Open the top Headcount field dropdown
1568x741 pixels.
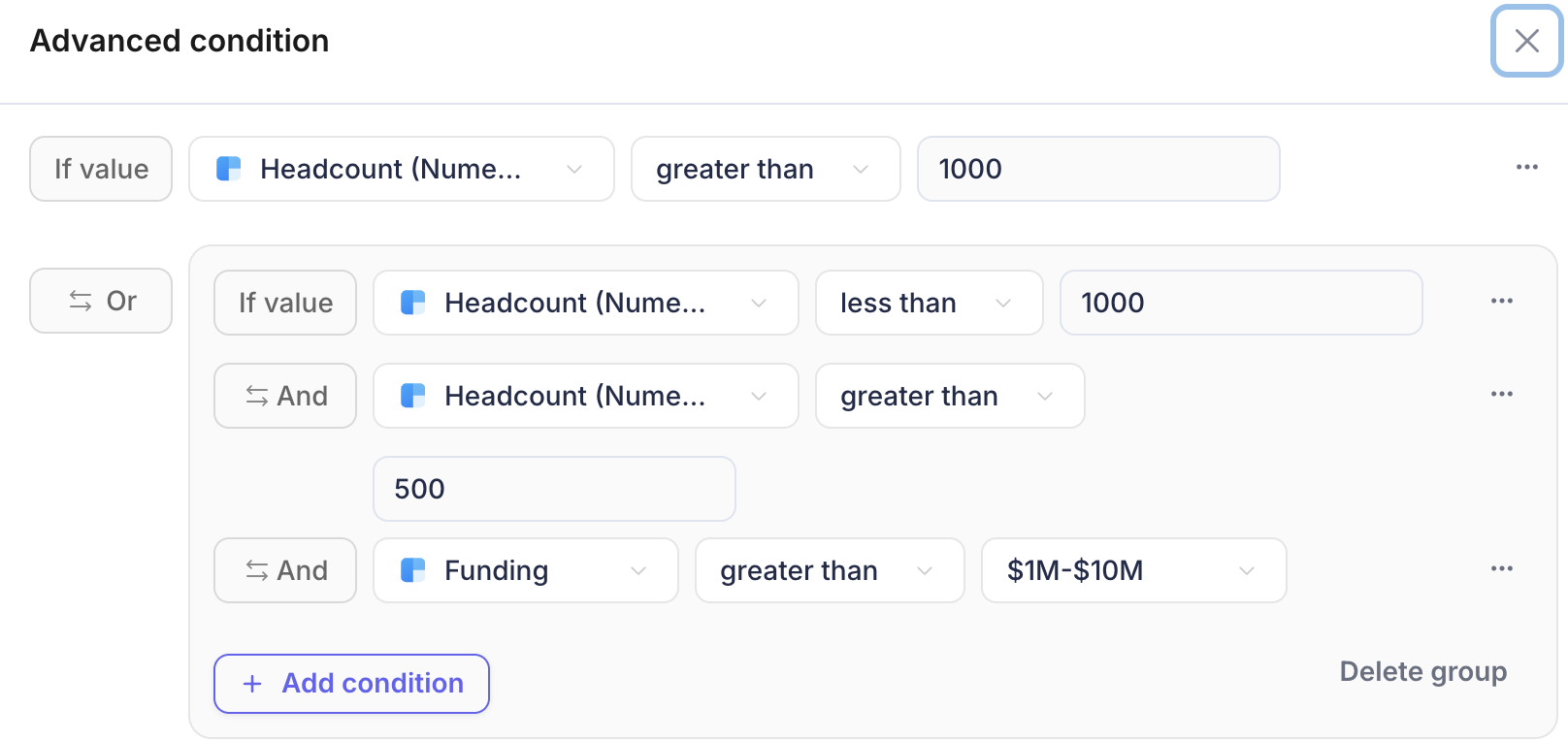[402, 169]
